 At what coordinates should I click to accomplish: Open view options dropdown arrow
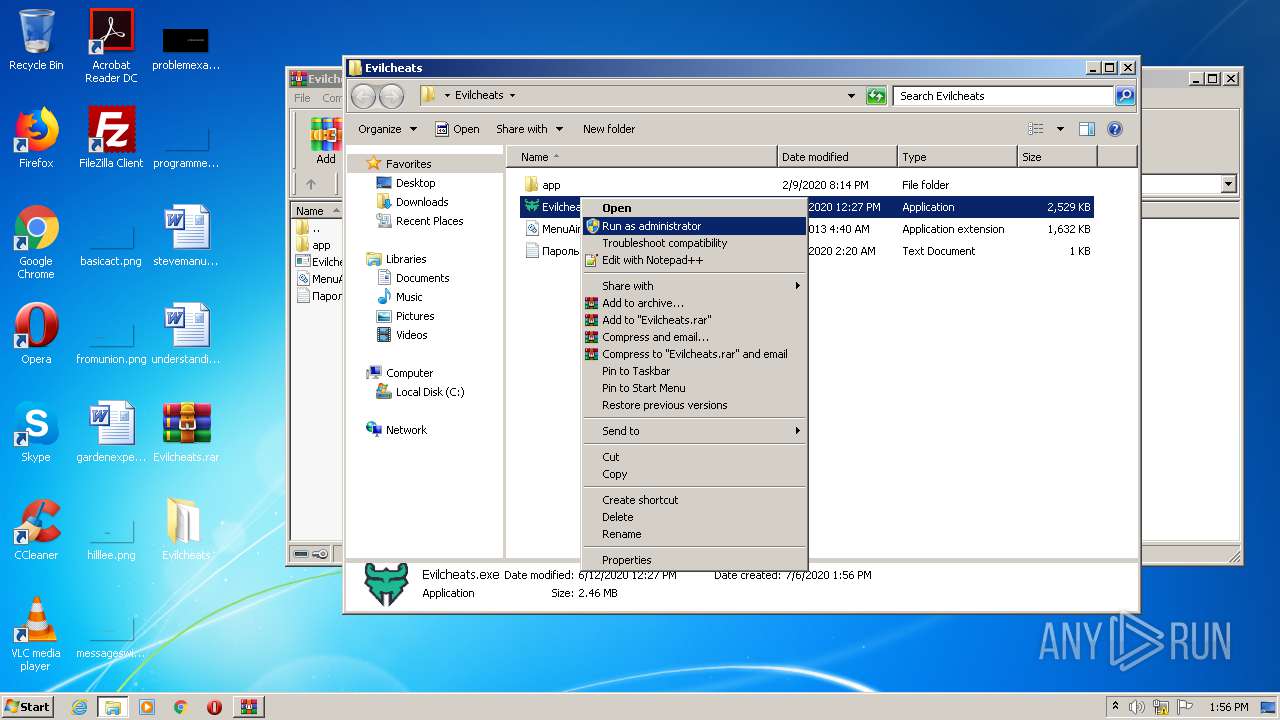(x=1060, y=129)
